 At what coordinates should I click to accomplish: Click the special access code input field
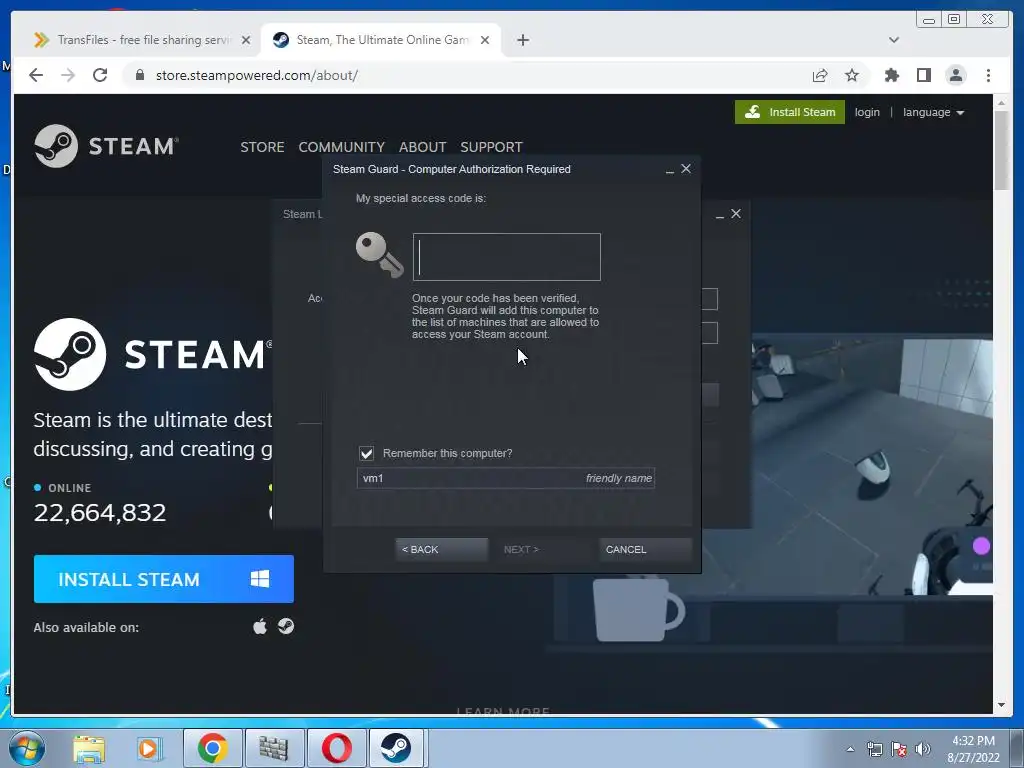(x=507, y=257)
